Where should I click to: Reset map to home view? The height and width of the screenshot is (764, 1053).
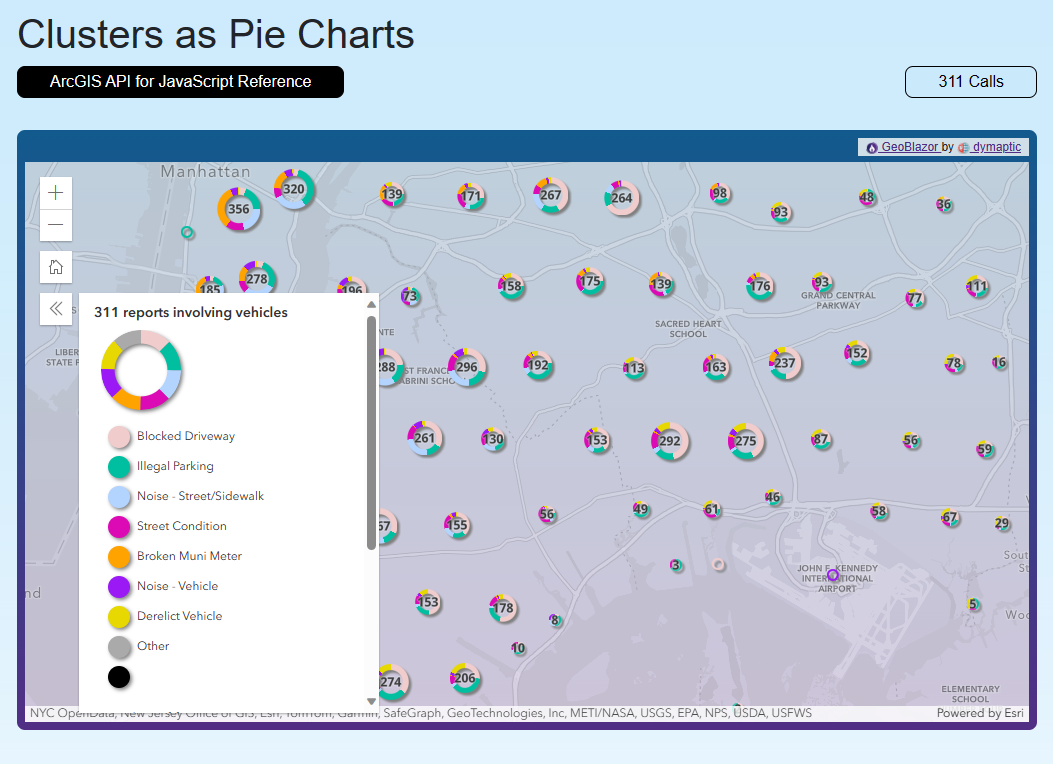tap(56, 267)
